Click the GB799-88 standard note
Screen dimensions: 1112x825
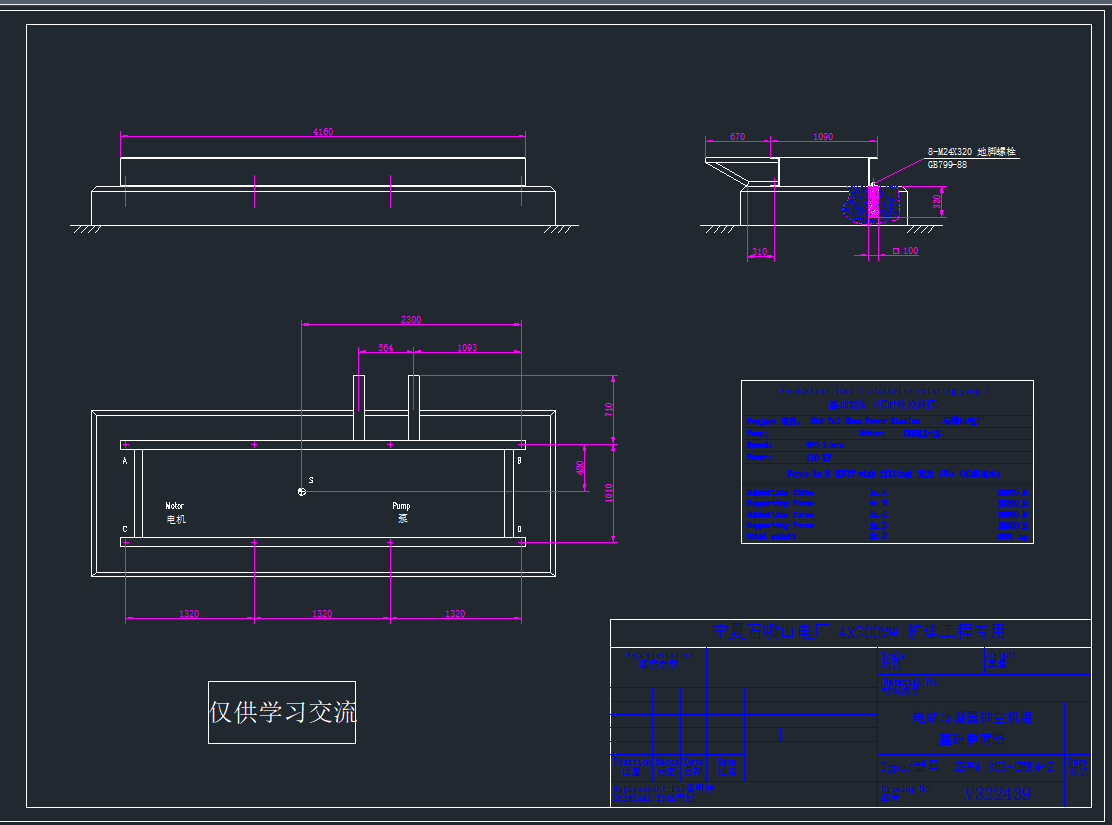click(946, 164)
